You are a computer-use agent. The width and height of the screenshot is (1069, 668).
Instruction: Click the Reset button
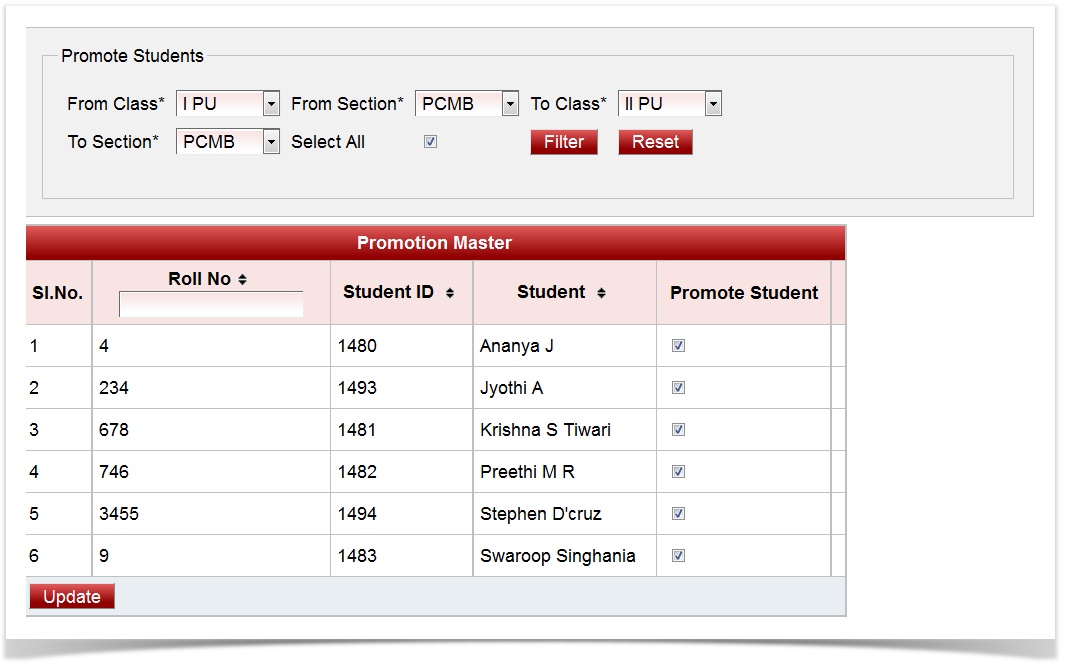click(655, 142)
